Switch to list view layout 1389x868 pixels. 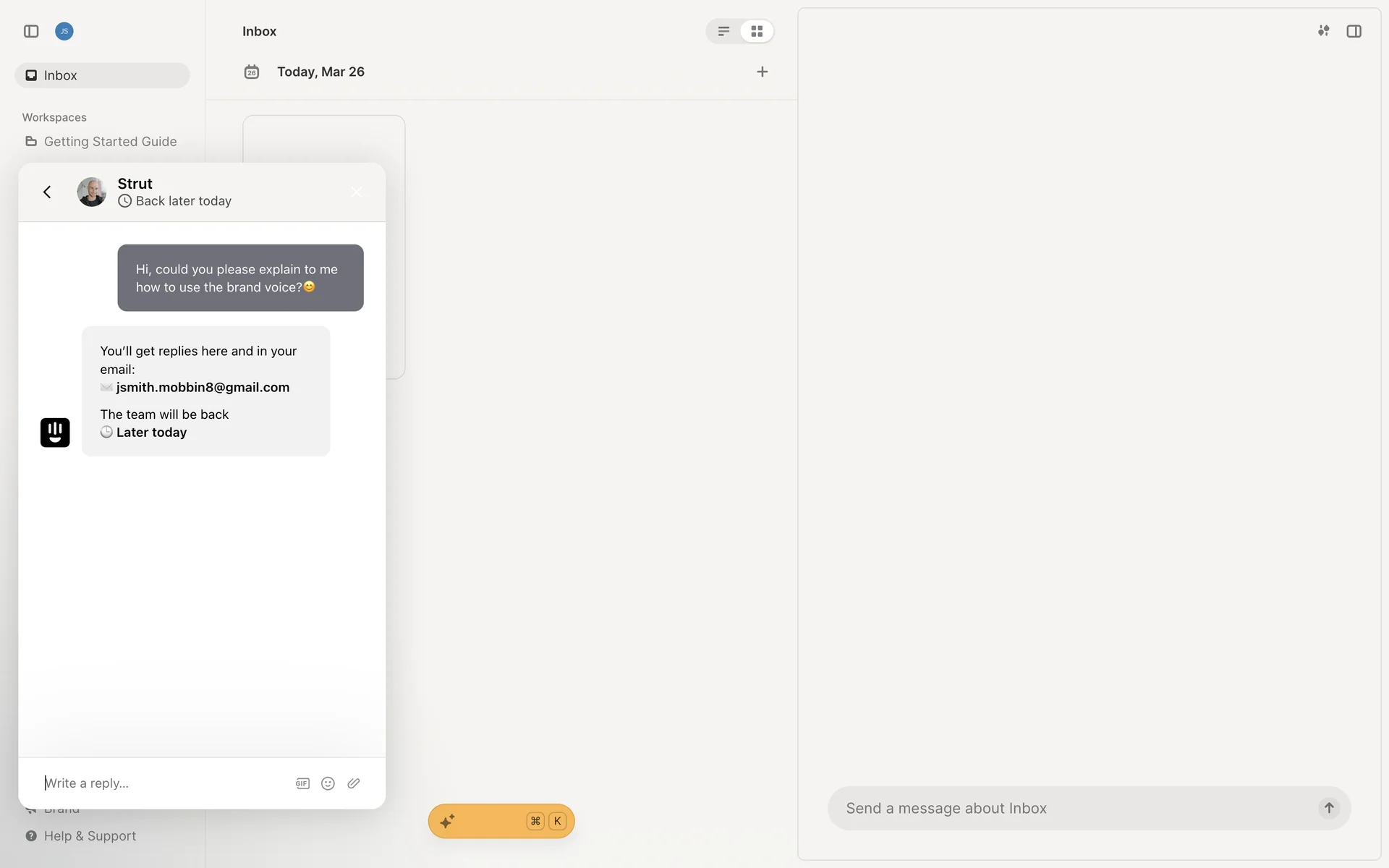coord(723,31)
